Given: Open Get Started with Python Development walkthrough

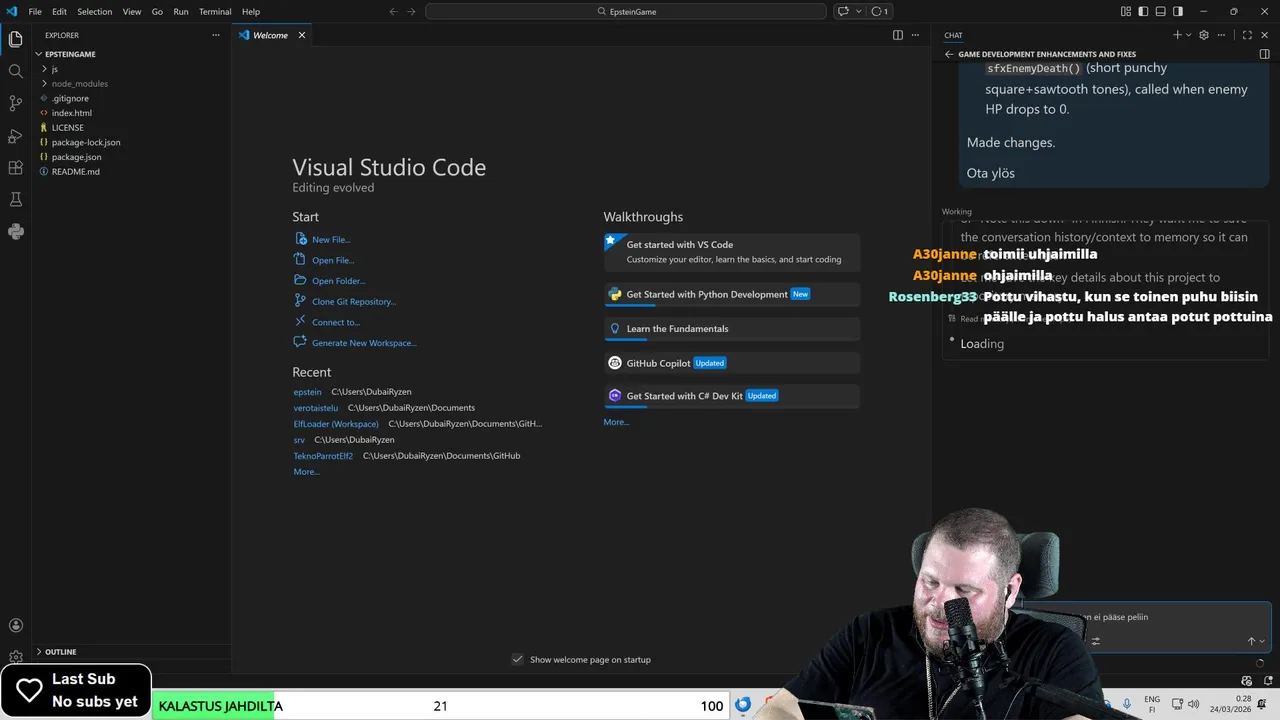Looking at the screenshot, I should (731, 294).
